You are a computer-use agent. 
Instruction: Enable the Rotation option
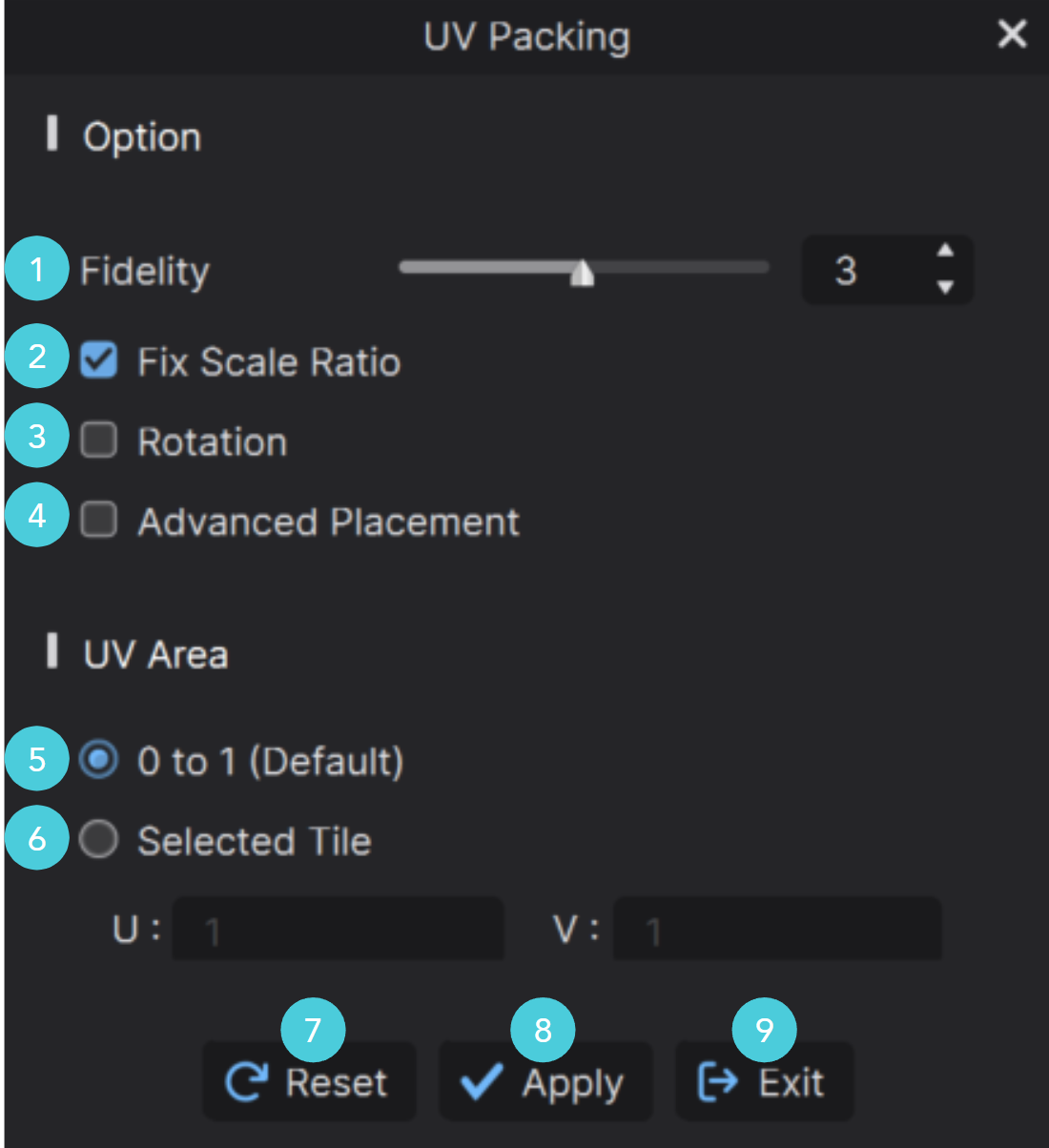97,441
